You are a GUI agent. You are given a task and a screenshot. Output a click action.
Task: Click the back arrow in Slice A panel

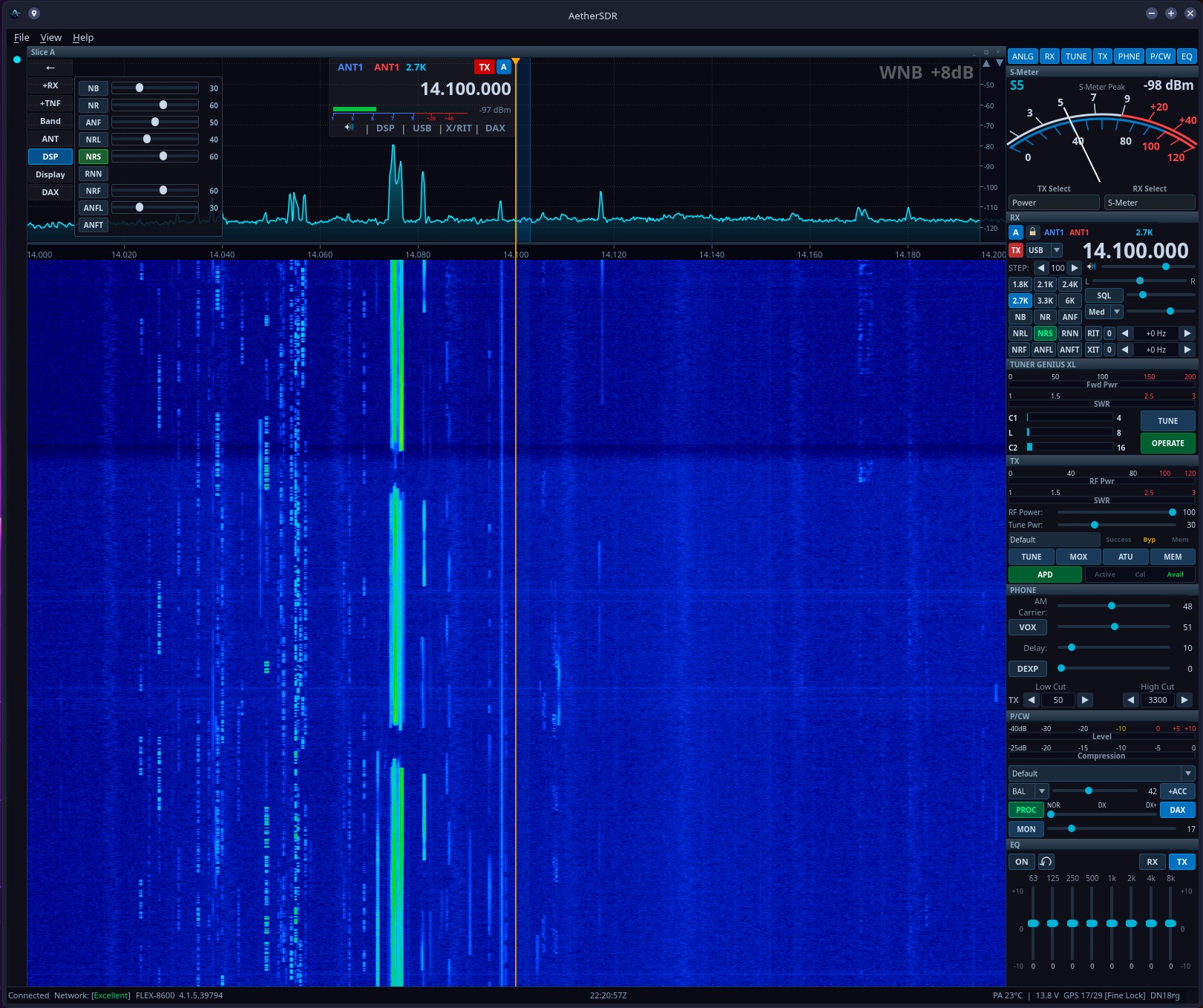coord(50,68)
